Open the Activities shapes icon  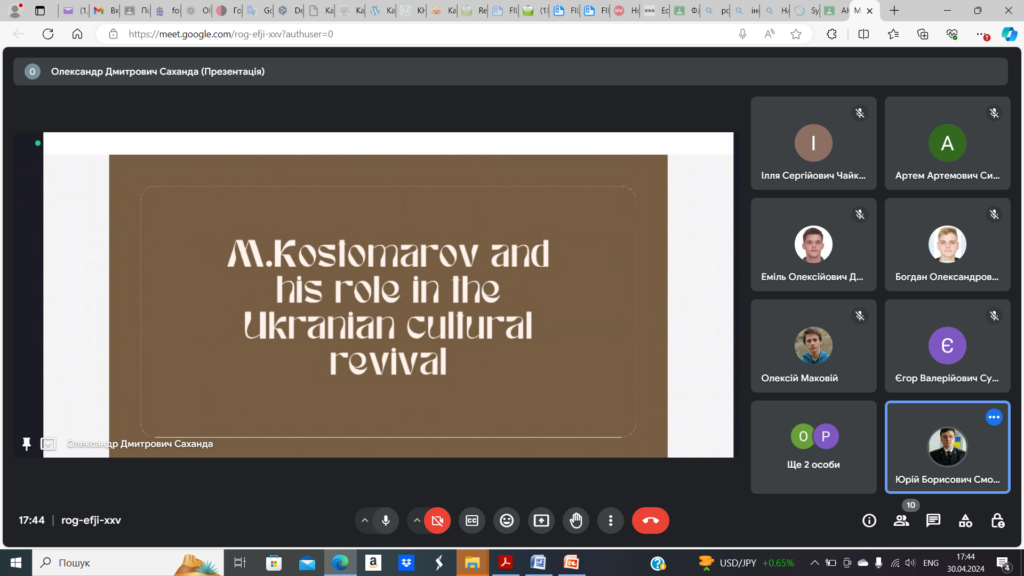(965, 520)
